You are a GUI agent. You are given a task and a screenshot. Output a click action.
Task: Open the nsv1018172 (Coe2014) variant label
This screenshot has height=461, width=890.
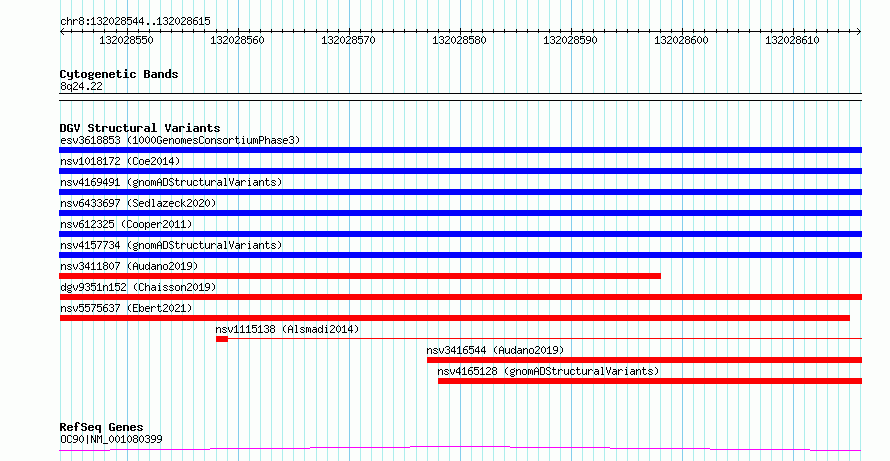pos(120,161)
